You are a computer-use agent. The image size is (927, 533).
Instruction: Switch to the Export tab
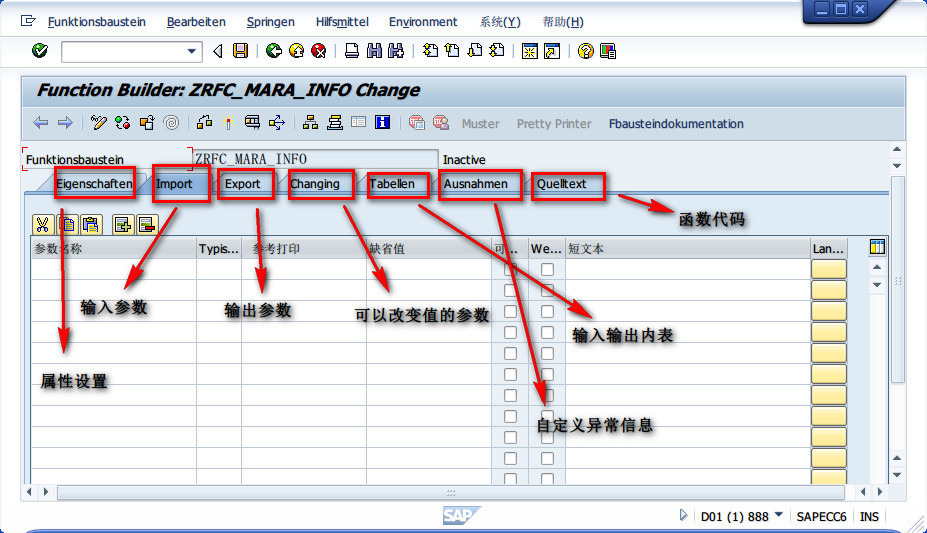pyautogui.click(x=242, y=184)
